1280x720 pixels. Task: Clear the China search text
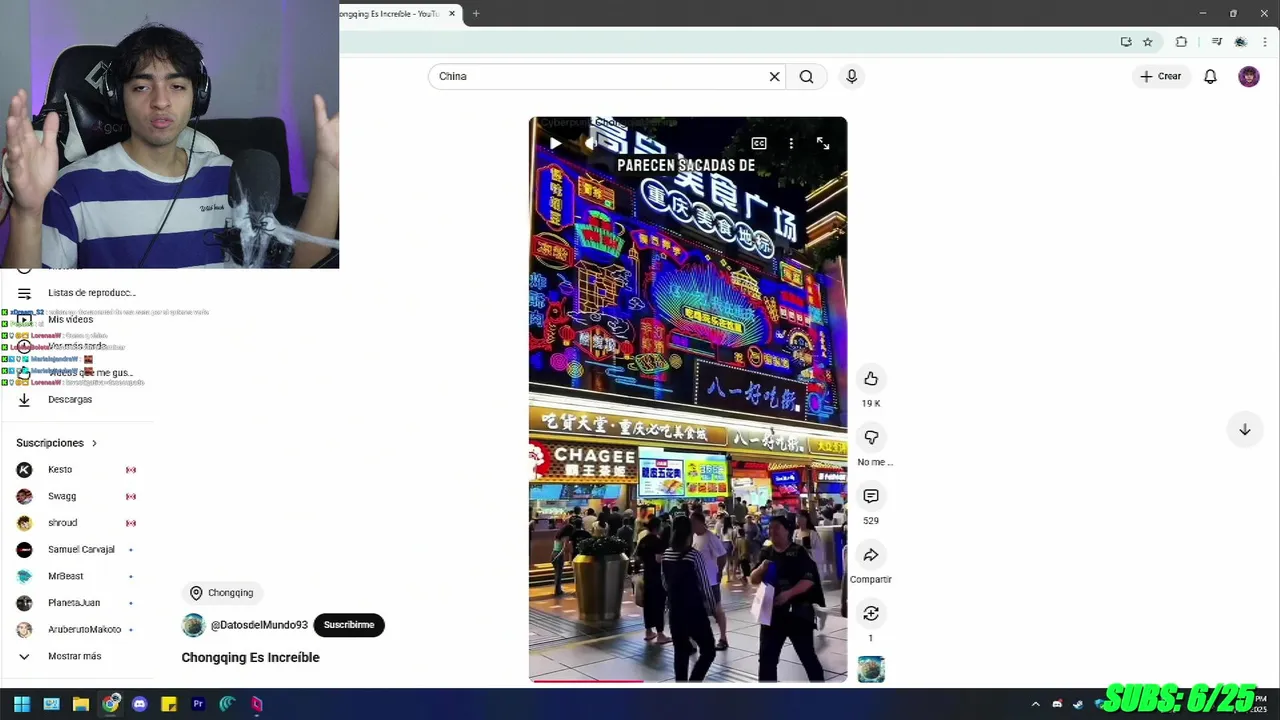774,76
